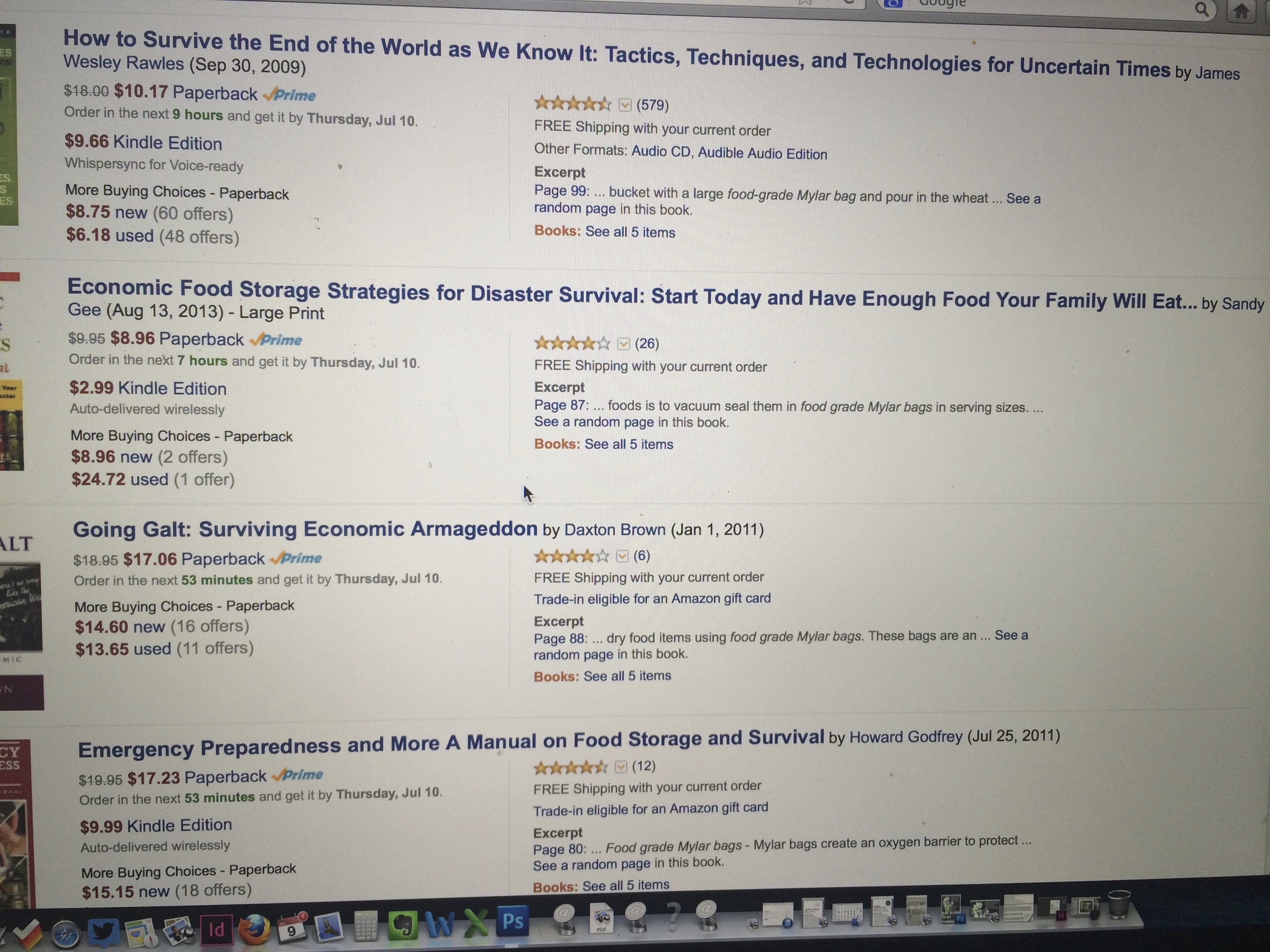The image size is (1270, 952).
Task: View $8.75 new (60 offers)
Action: (149, 213)
